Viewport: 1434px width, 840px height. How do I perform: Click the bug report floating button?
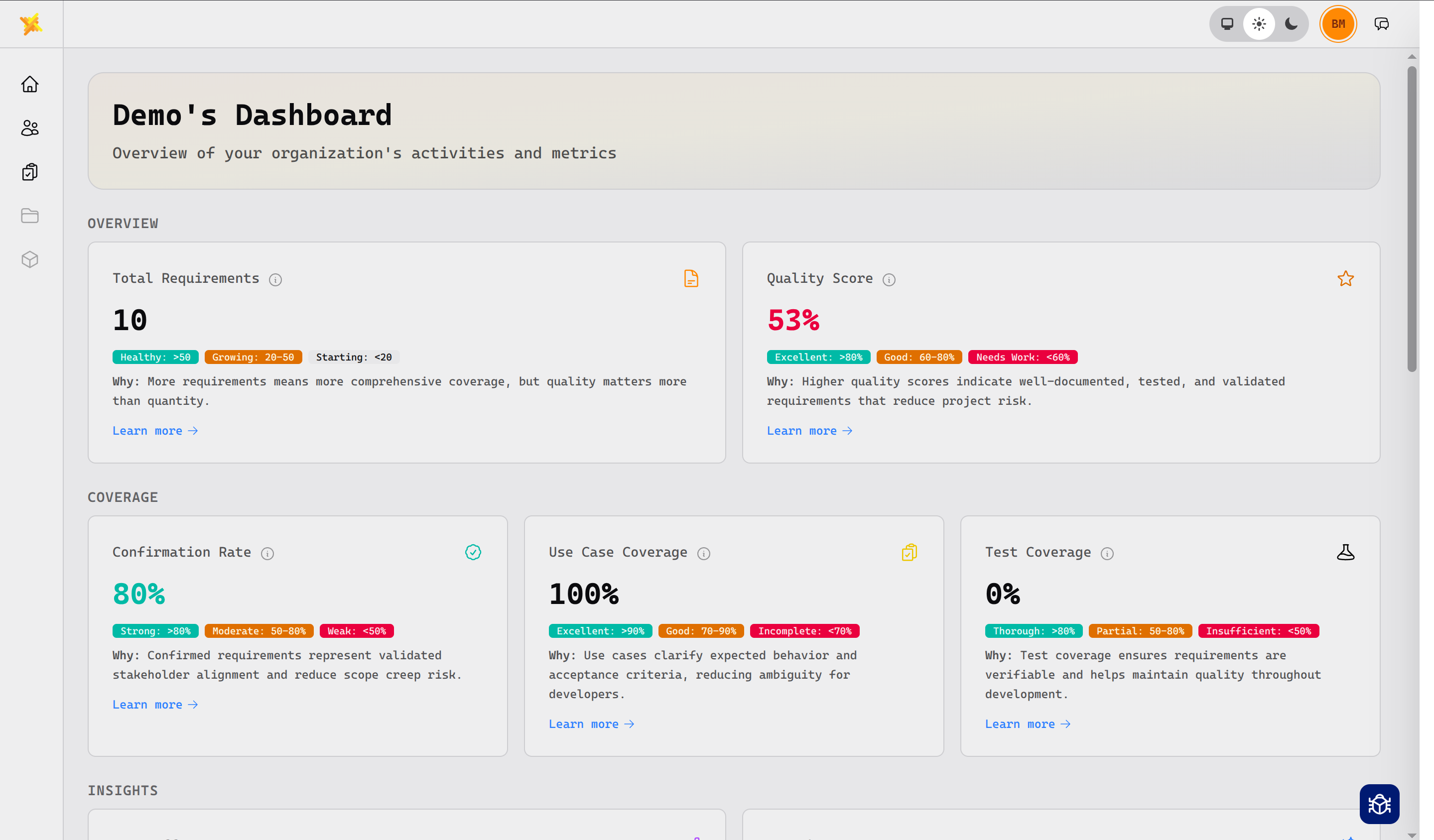pos(1379,804)
